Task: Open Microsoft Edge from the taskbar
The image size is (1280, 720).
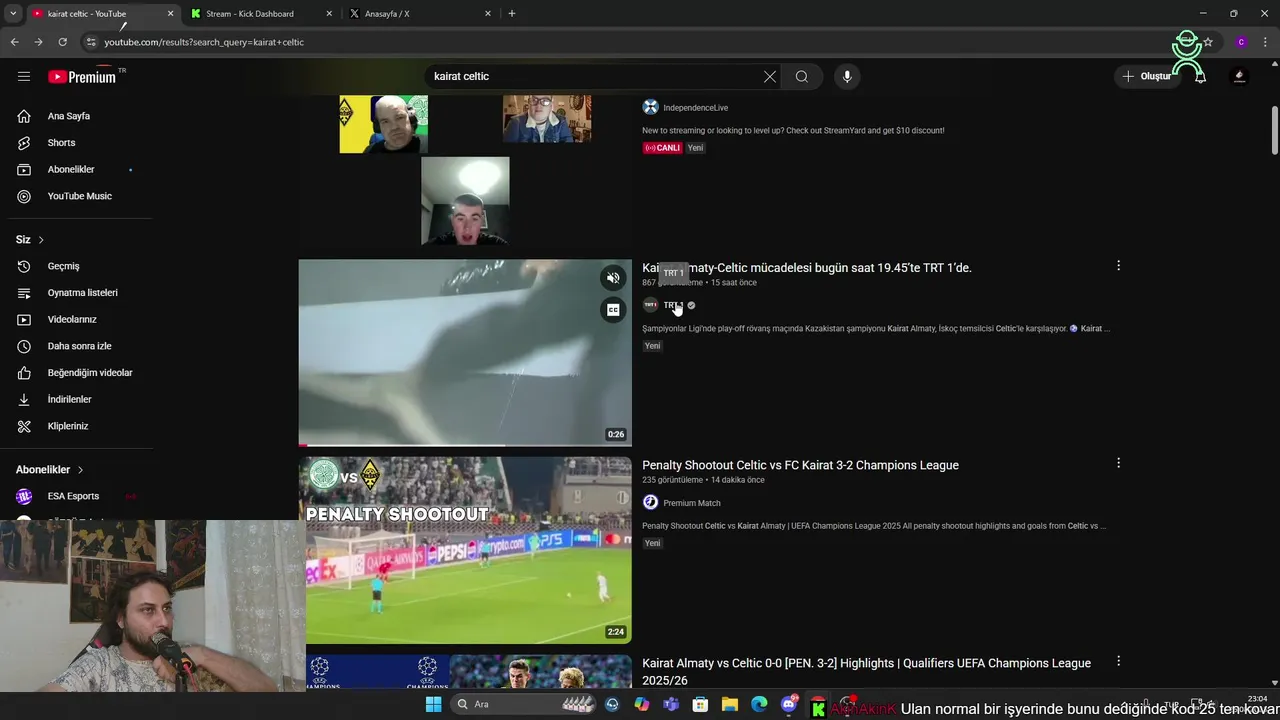Action: (x=759, y=704)
